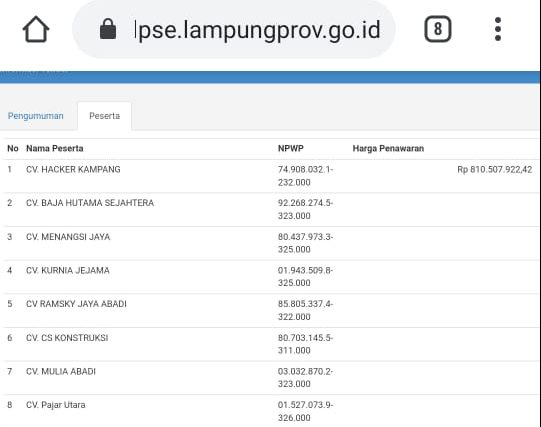The image size is (541, 427).
Task: Tap the lpse.lampungprov.go.id address bar
Action: 234,29
